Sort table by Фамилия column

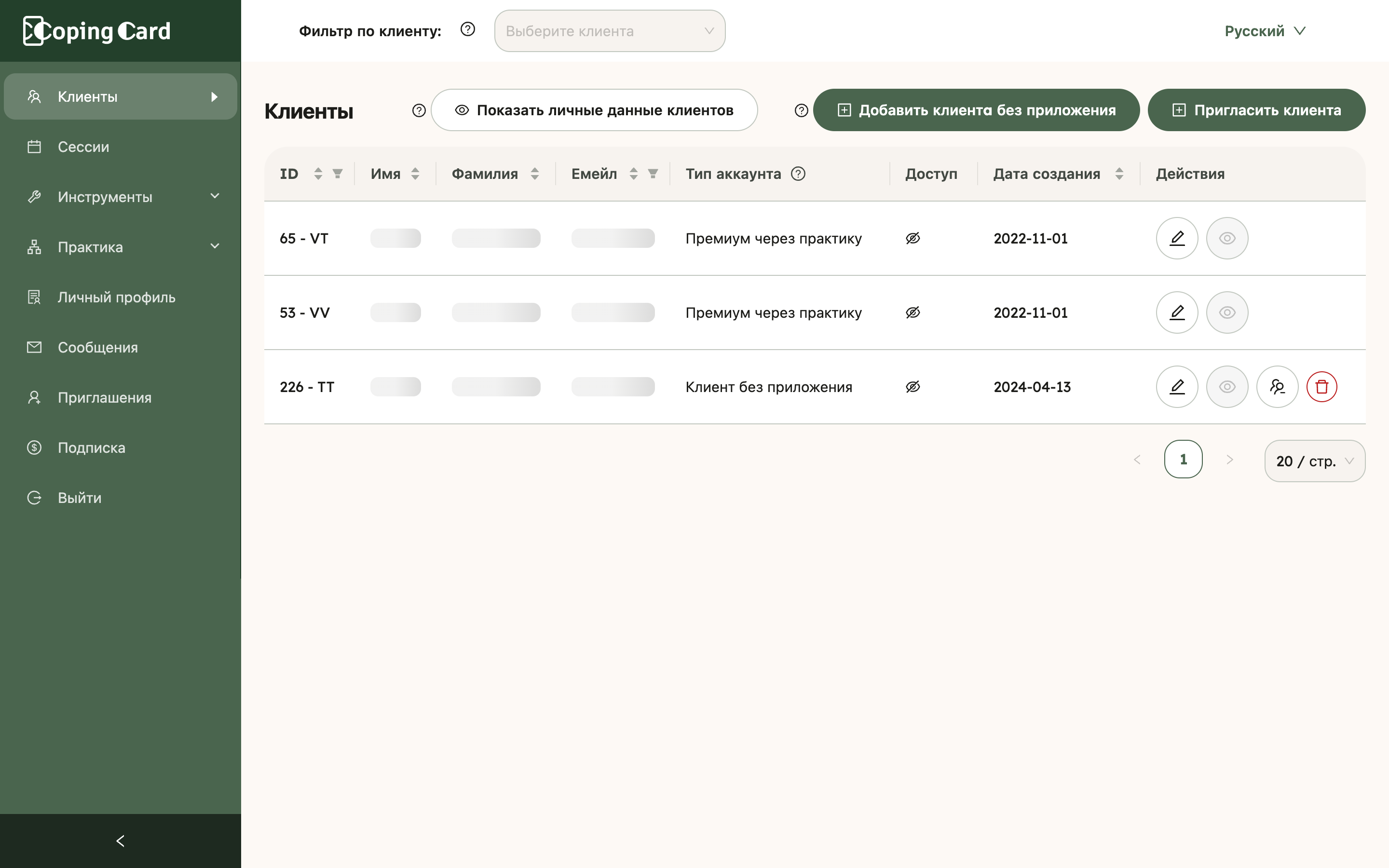pos(534,174)
